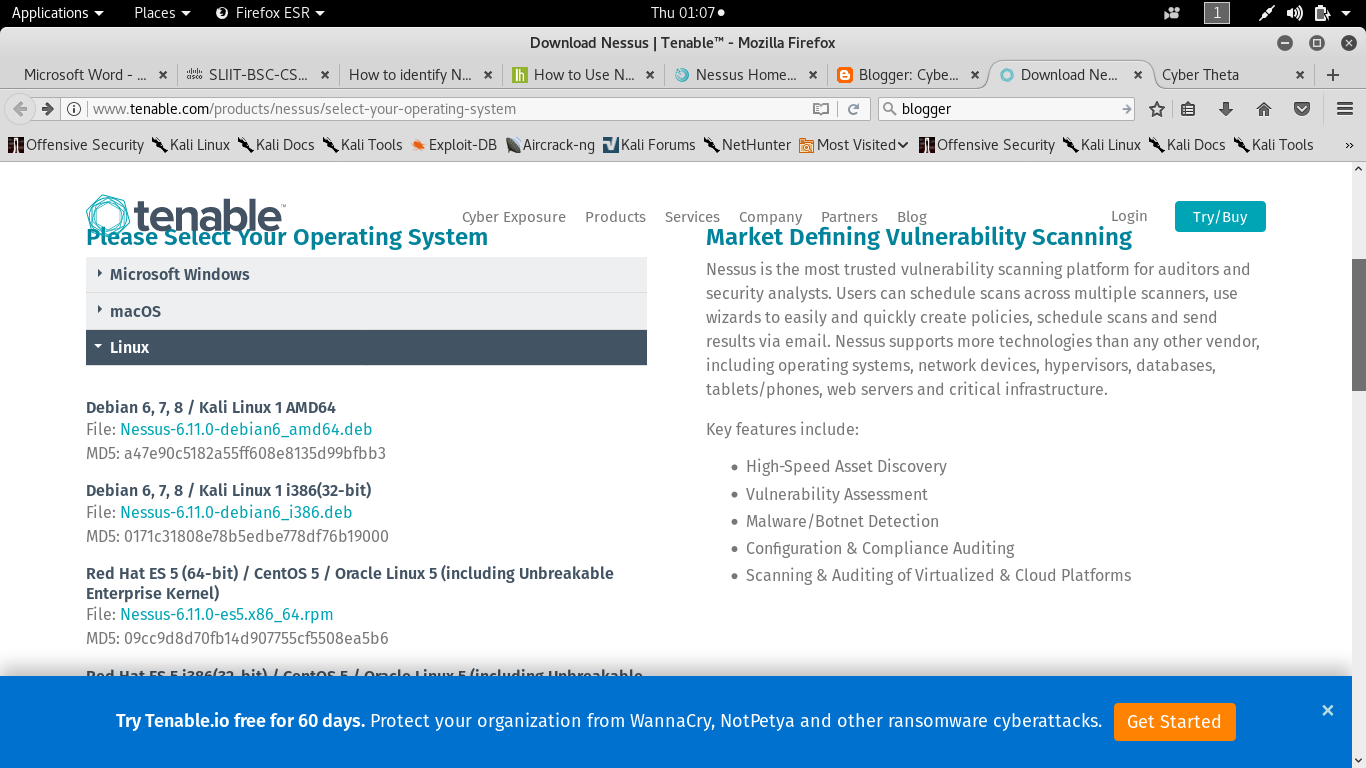Click workspace switcher number 1
This screenshot has width=1366, height=768.
click(x=1216, y=13)
